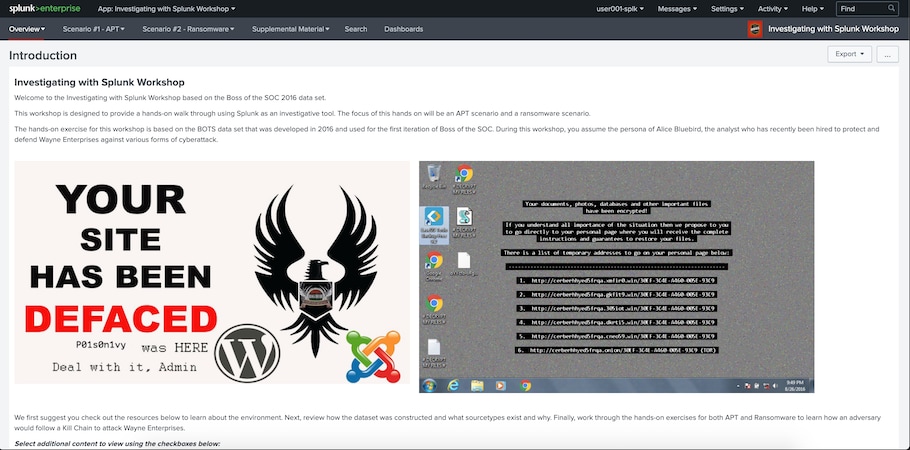Open Scenario #2 - Ransomware menu

pyautogui.click(x=188, y=29)
